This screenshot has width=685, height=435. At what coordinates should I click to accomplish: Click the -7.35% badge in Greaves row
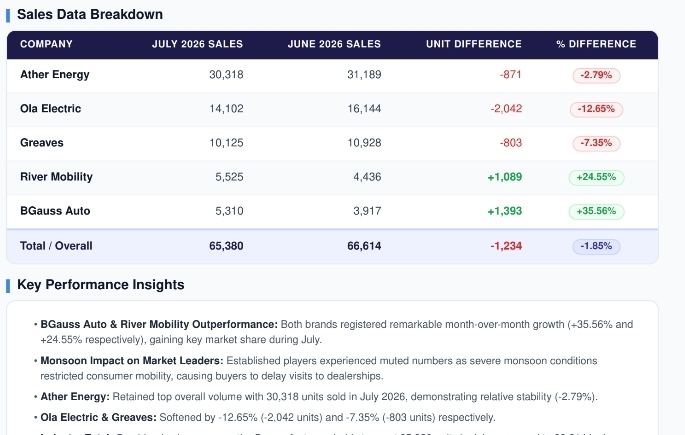point(596,143)
